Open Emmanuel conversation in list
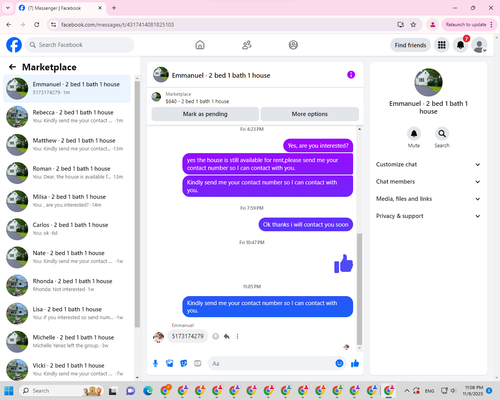500x400 pixels. 67,88
